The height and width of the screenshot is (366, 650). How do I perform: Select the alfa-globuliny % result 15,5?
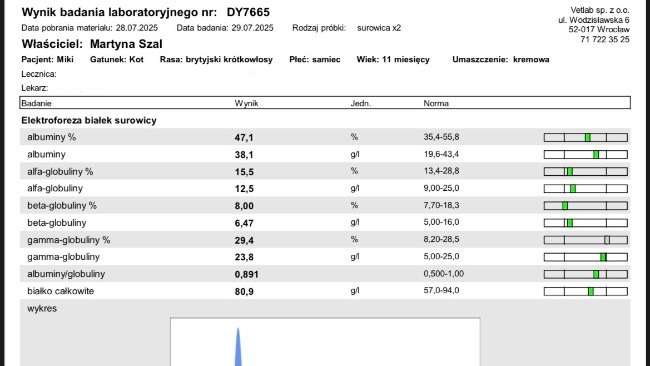[244, 172]
